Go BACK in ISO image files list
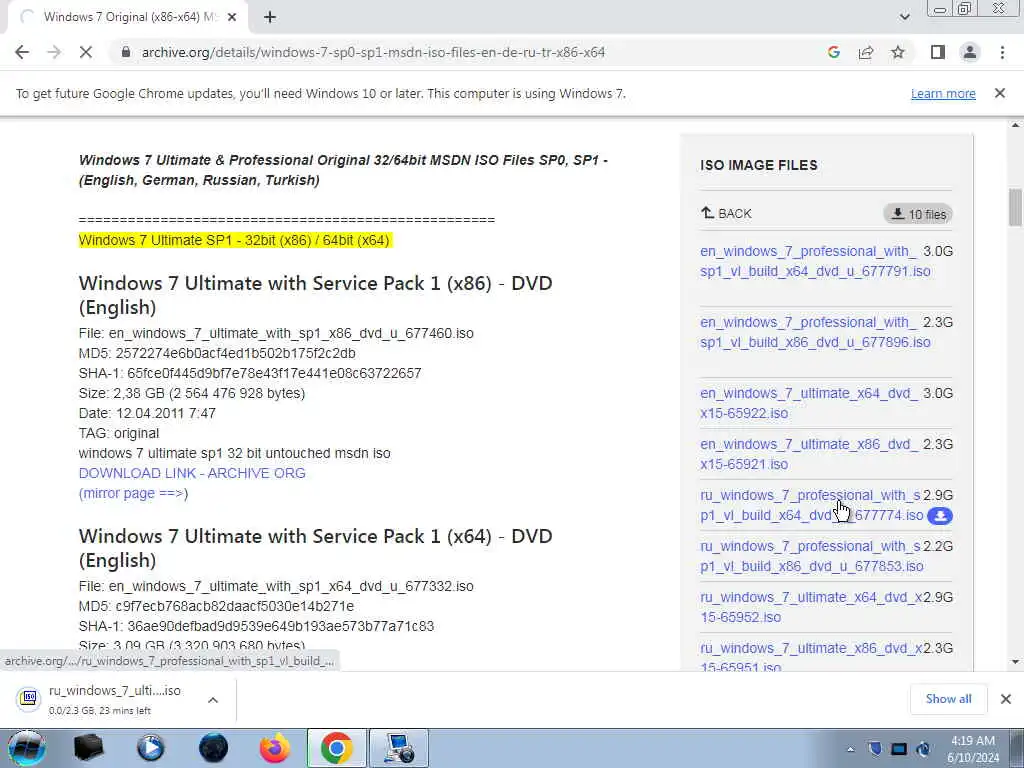The height and width of the screenshot is (768, 1024). (726, 214)
